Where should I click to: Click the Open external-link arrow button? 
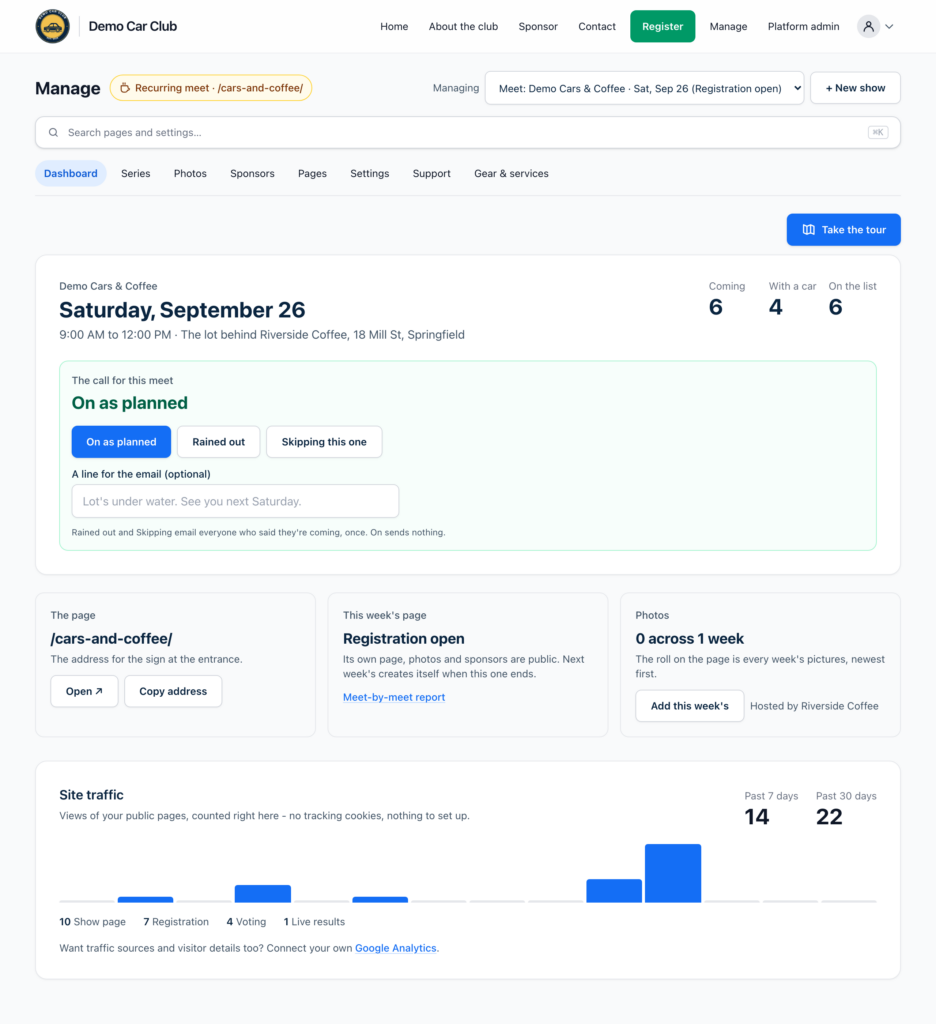[x=84, y=691]
